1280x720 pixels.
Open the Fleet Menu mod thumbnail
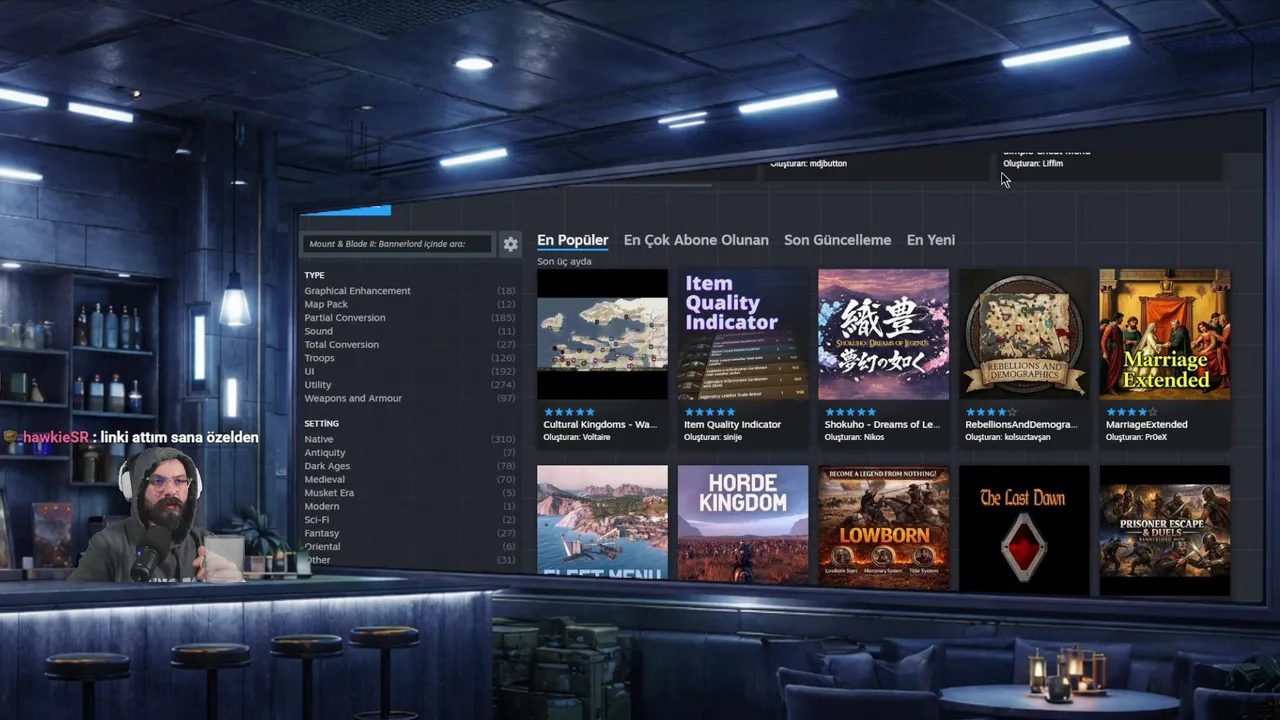602,522
